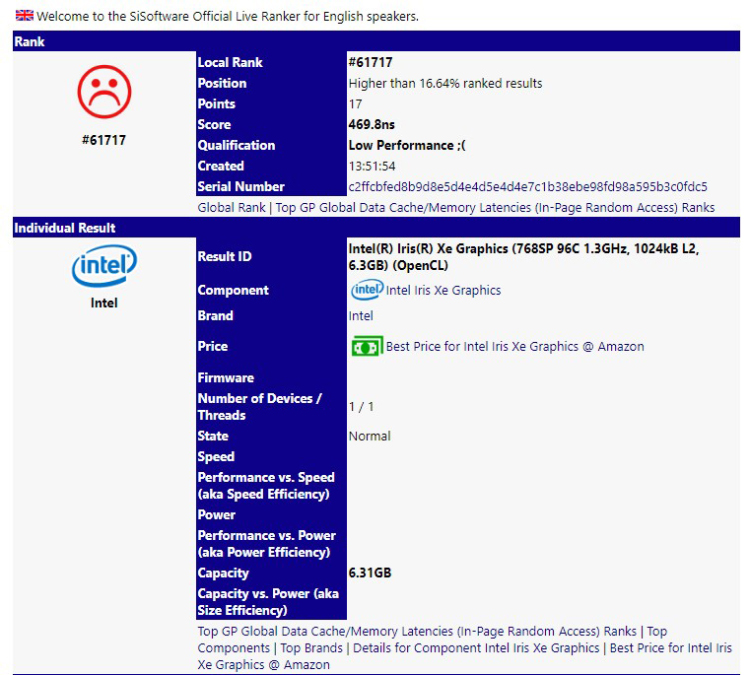Open the Intel brand link
This screenshot has width=750, height=675.
click(361, 316)
